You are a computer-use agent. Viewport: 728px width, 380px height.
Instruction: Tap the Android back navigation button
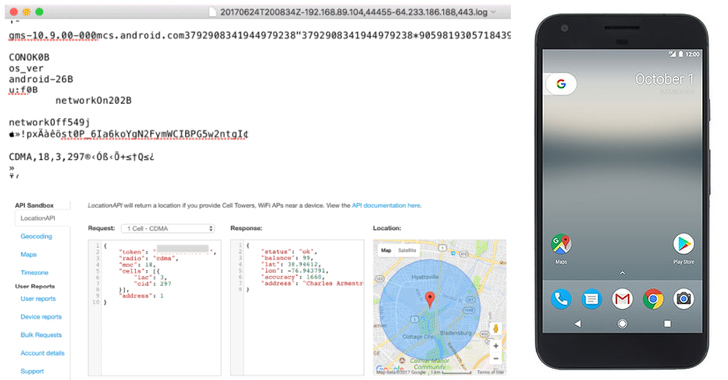[578, 323]
